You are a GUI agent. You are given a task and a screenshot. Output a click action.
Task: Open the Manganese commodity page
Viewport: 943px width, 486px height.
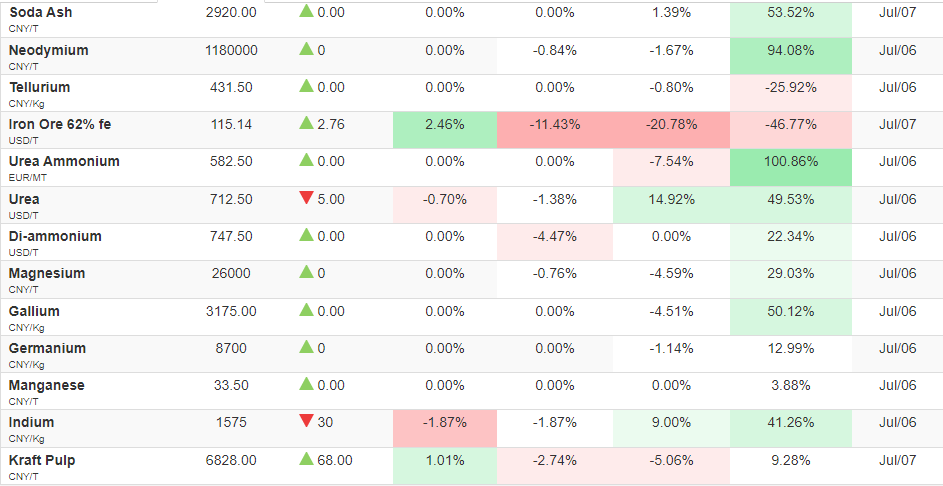47,386
